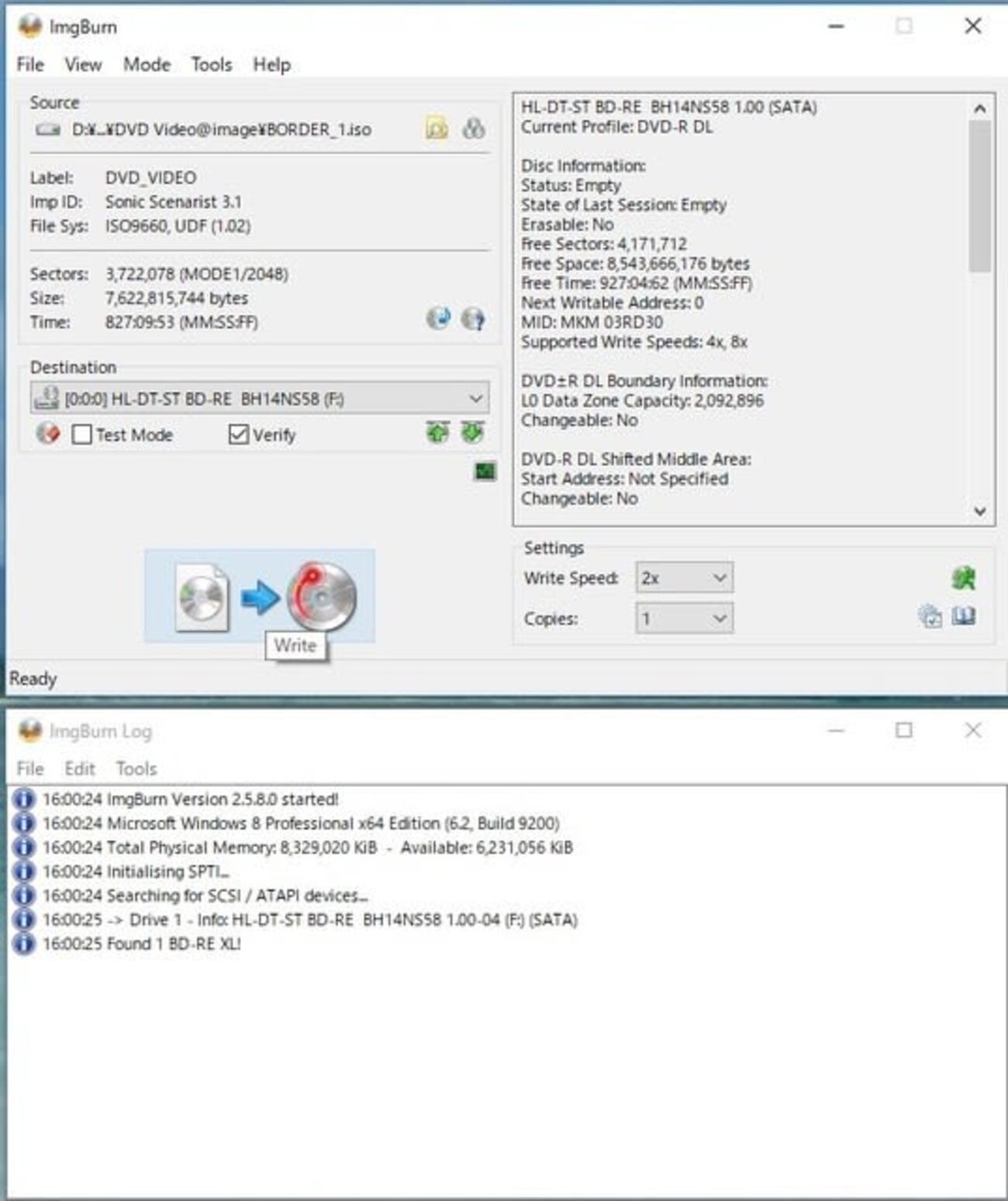Click the ImgBurn title bar app icon
Image resolution: width=1008 pixels, height=1201 pixels.
pyautogui.click(x=29, y=27)
